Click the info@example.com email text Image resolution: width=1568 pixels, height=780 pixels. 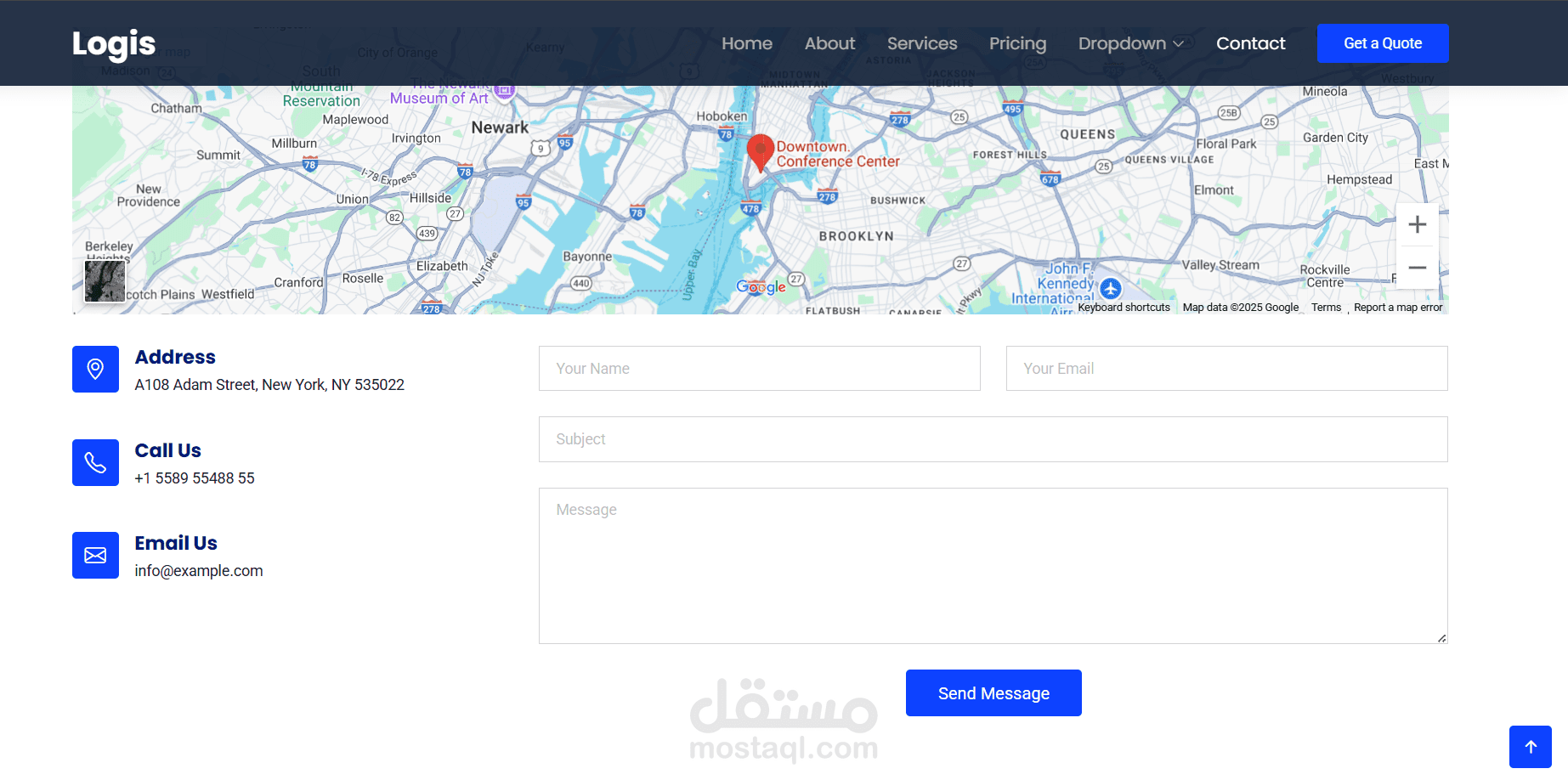tap(199, 571)
